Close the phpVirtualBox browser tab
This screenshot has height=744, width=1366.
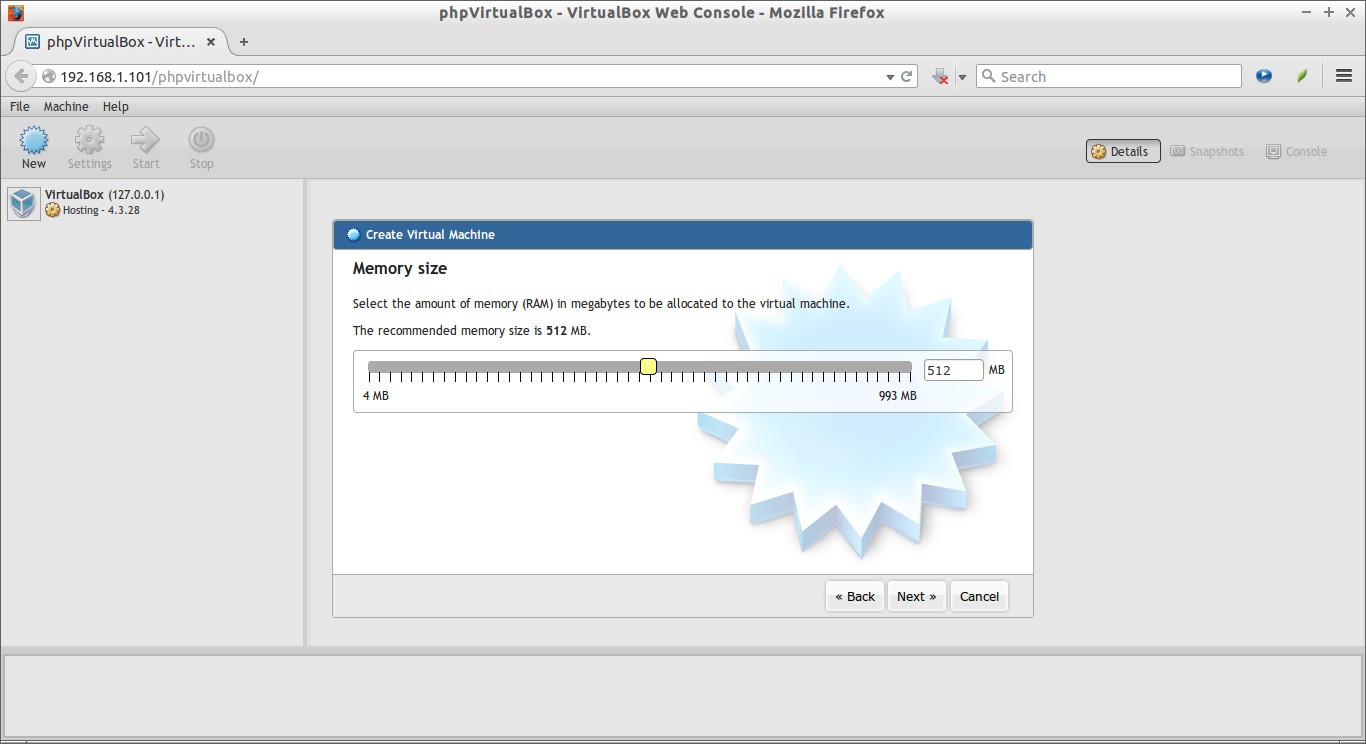click(211, 42)
